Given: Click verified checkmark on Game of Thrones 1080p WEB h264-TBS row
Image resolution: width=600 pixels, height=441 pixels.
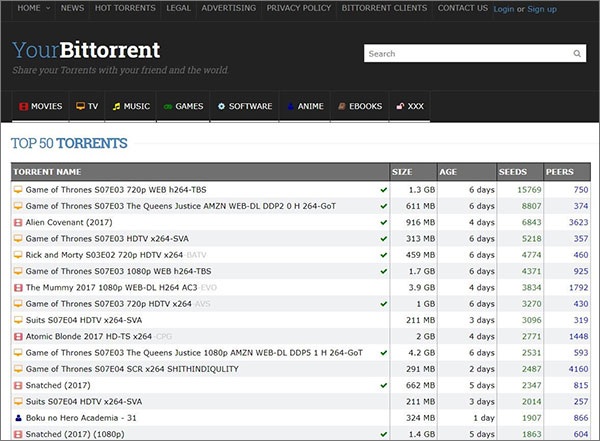Looking at the screenshot, I should pos(383,271).
